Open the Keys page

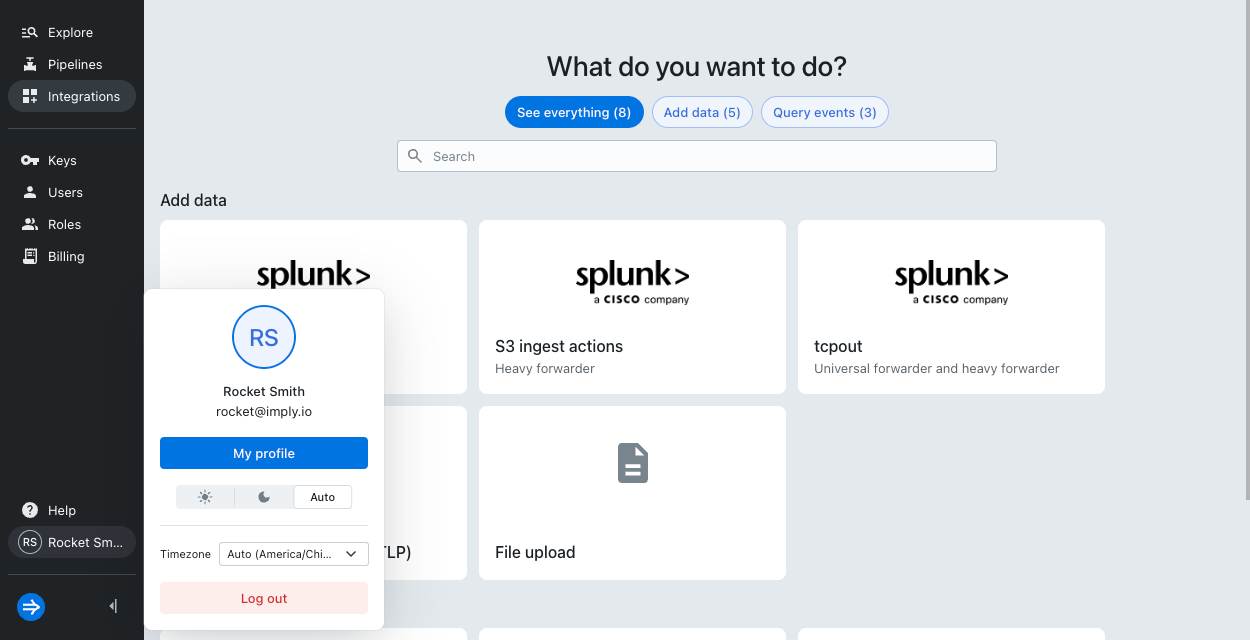click(72, 160)
